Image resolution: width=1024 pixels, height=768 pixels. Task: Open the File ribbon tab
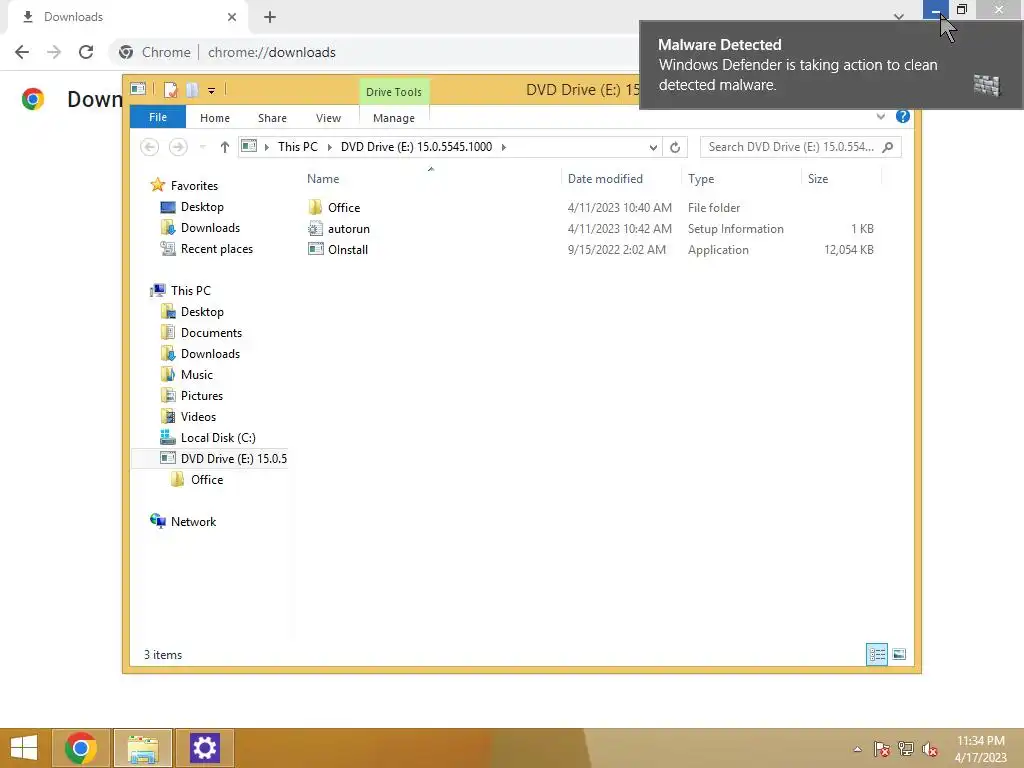click(x=157, y=117)
